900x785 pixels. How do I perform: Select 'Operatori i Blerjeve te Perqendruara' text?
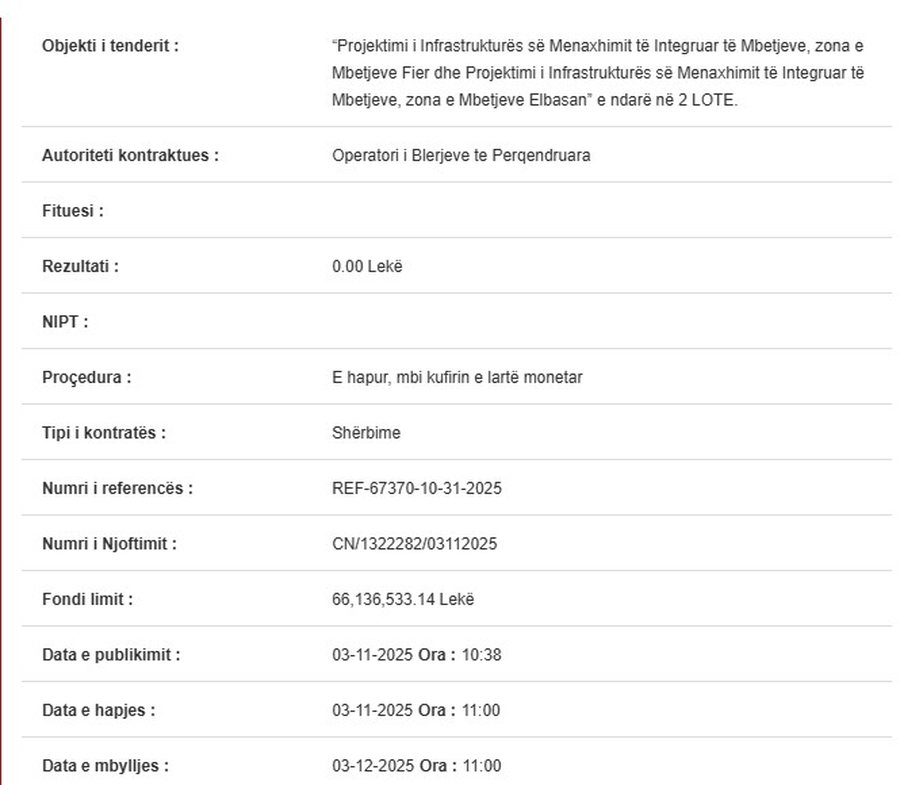(x=461, y=156)
